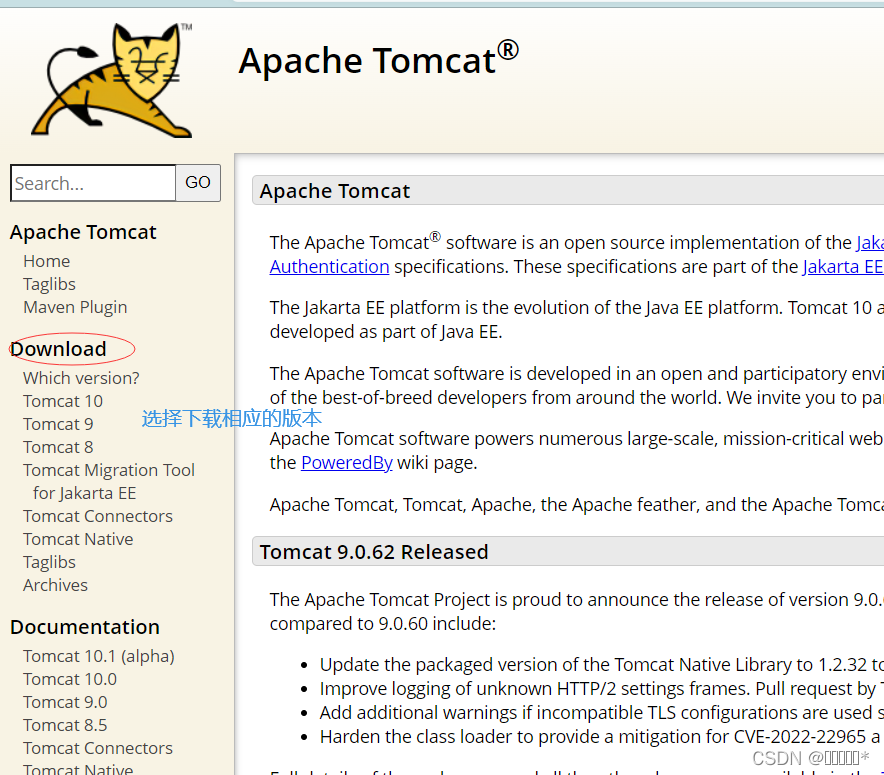Open Tomcat 9.0 documentation
884x775 pixels.
click(x=65, y=702)
